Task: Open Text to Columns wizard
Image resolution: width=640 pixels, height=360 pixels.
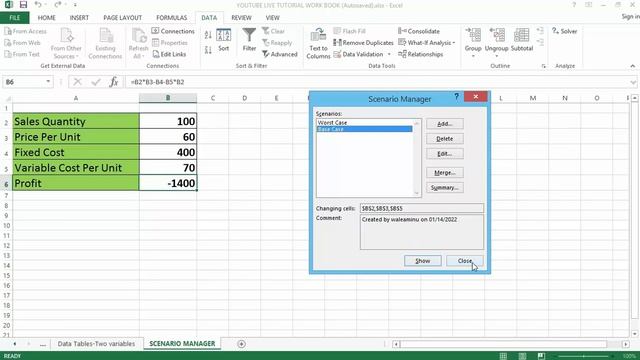Action: [x=318, y=44]
